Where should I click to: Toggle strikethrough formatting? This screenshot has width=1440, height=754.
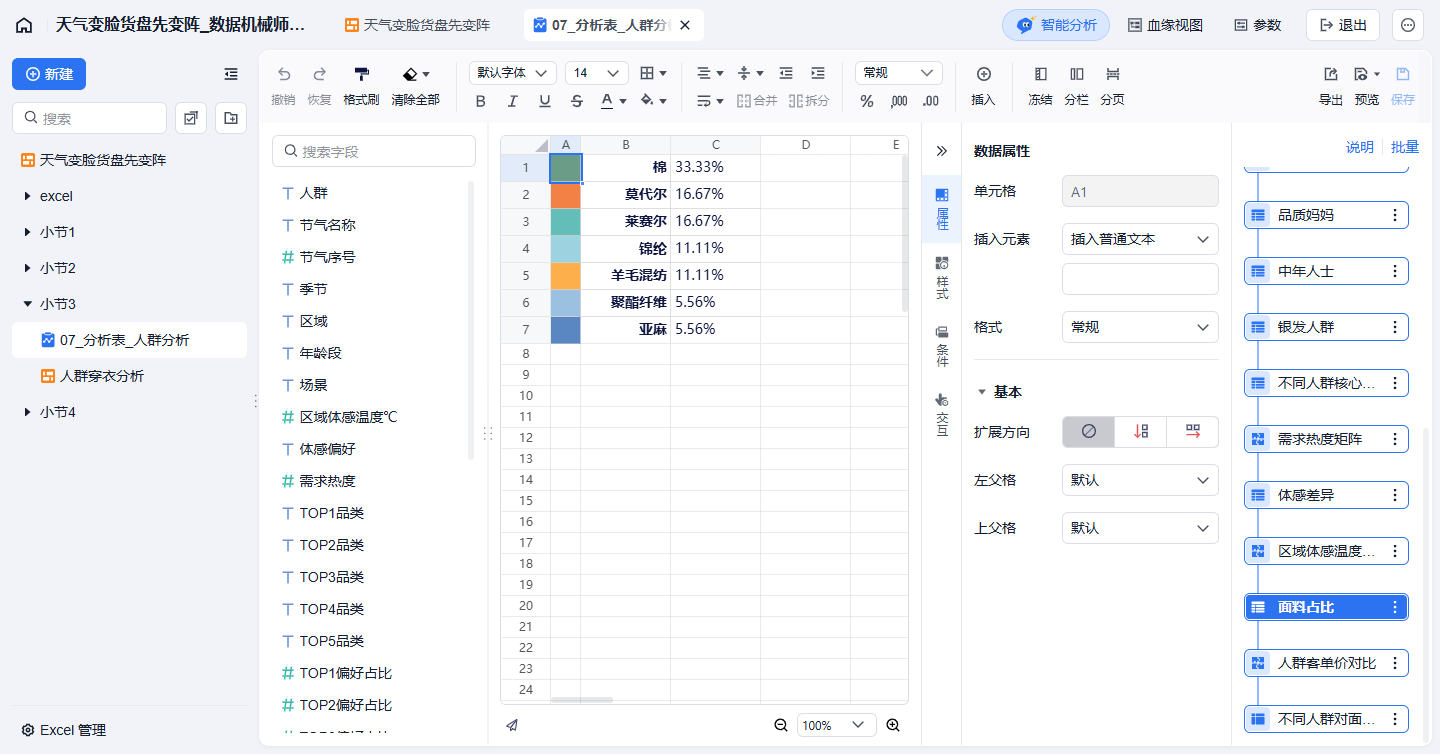[x=577, y=100]
